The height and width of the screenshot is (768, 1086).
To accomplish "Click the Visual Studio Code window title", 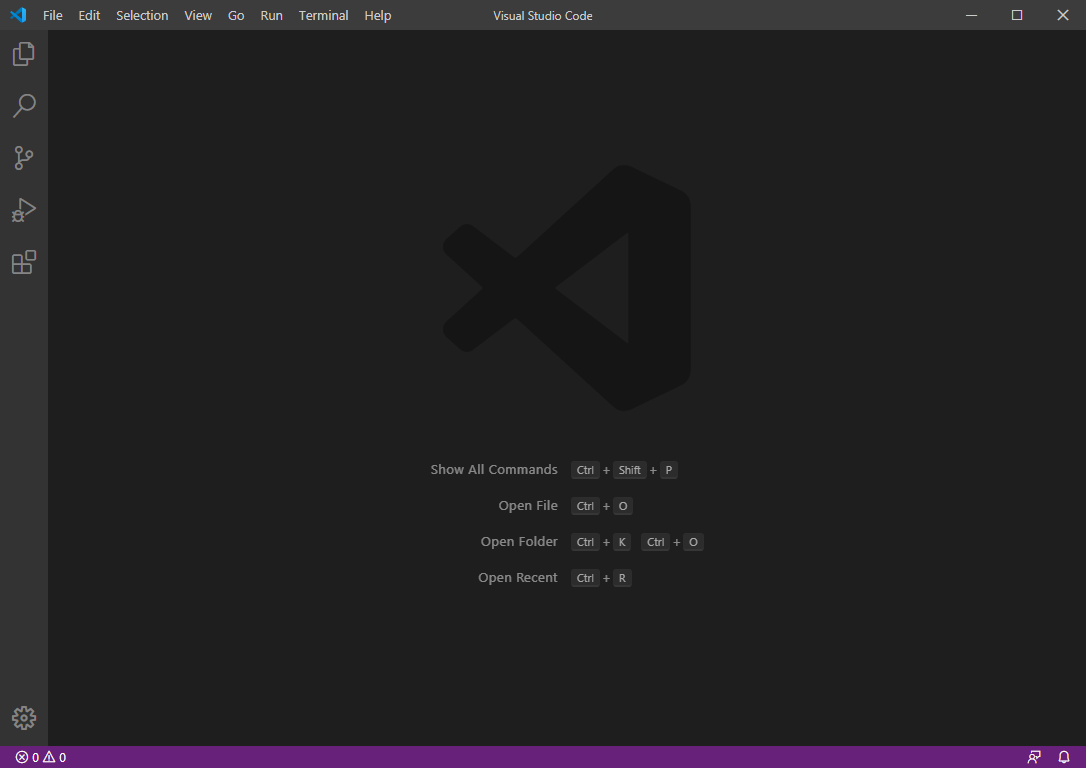I will (x=543, y=15).
